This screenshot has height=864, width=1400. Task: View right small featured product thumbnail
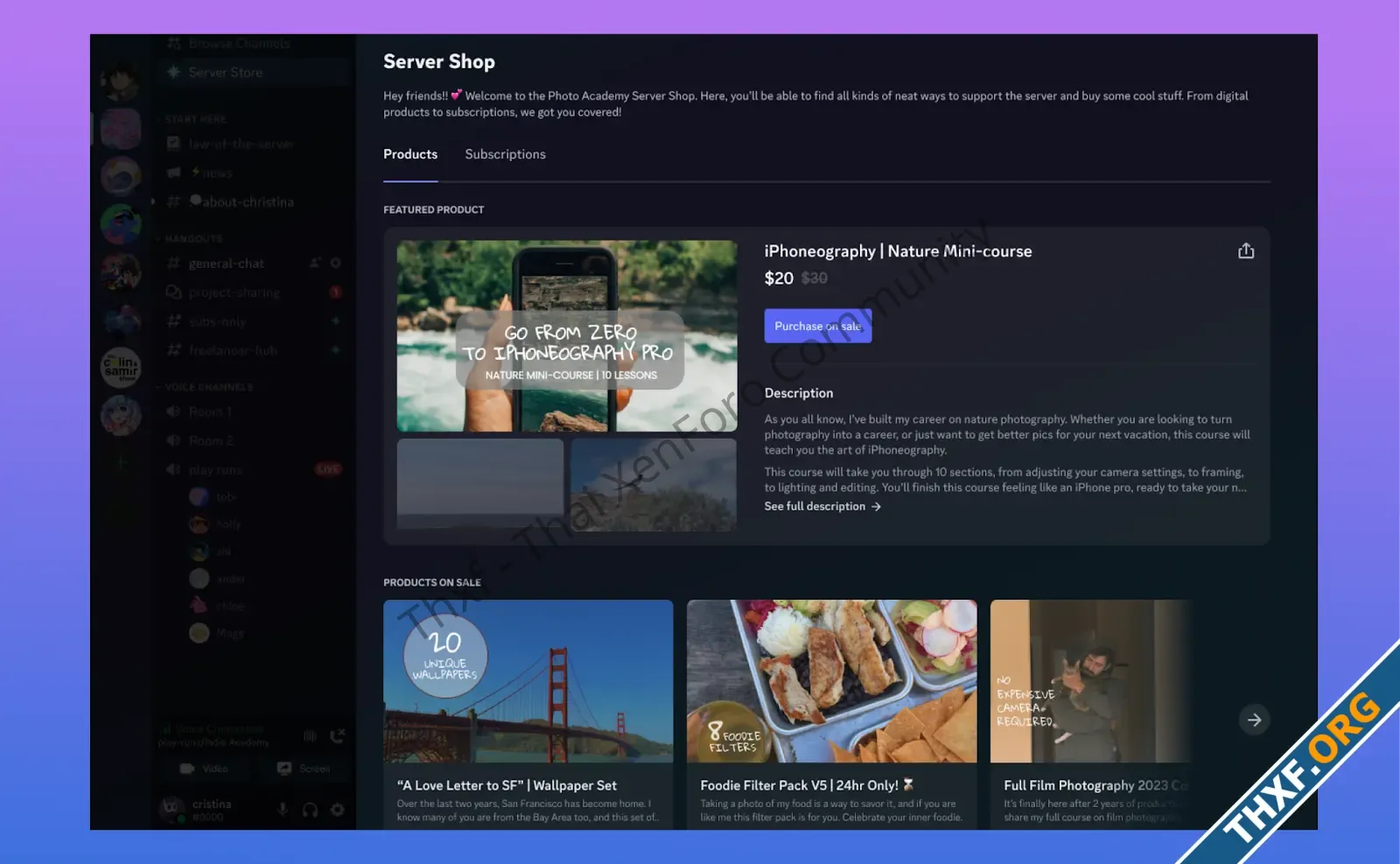coord(654,484)
